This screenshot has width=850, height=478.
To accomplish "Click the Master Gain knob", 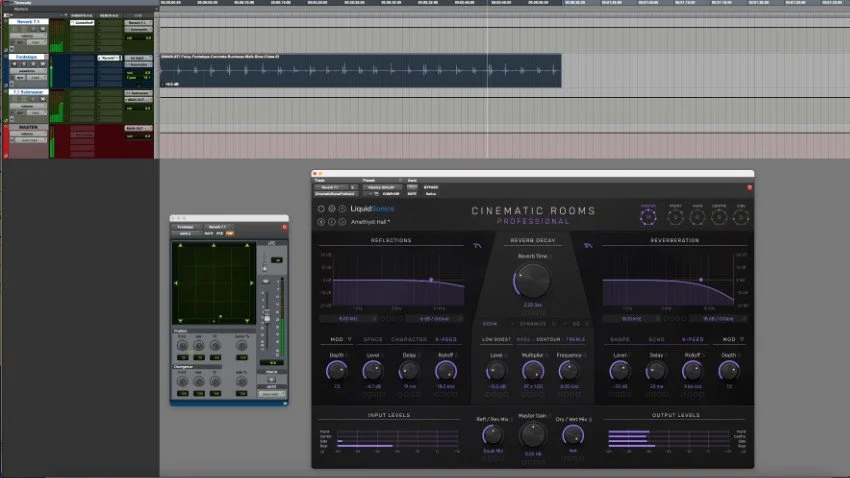I will 532,435.
